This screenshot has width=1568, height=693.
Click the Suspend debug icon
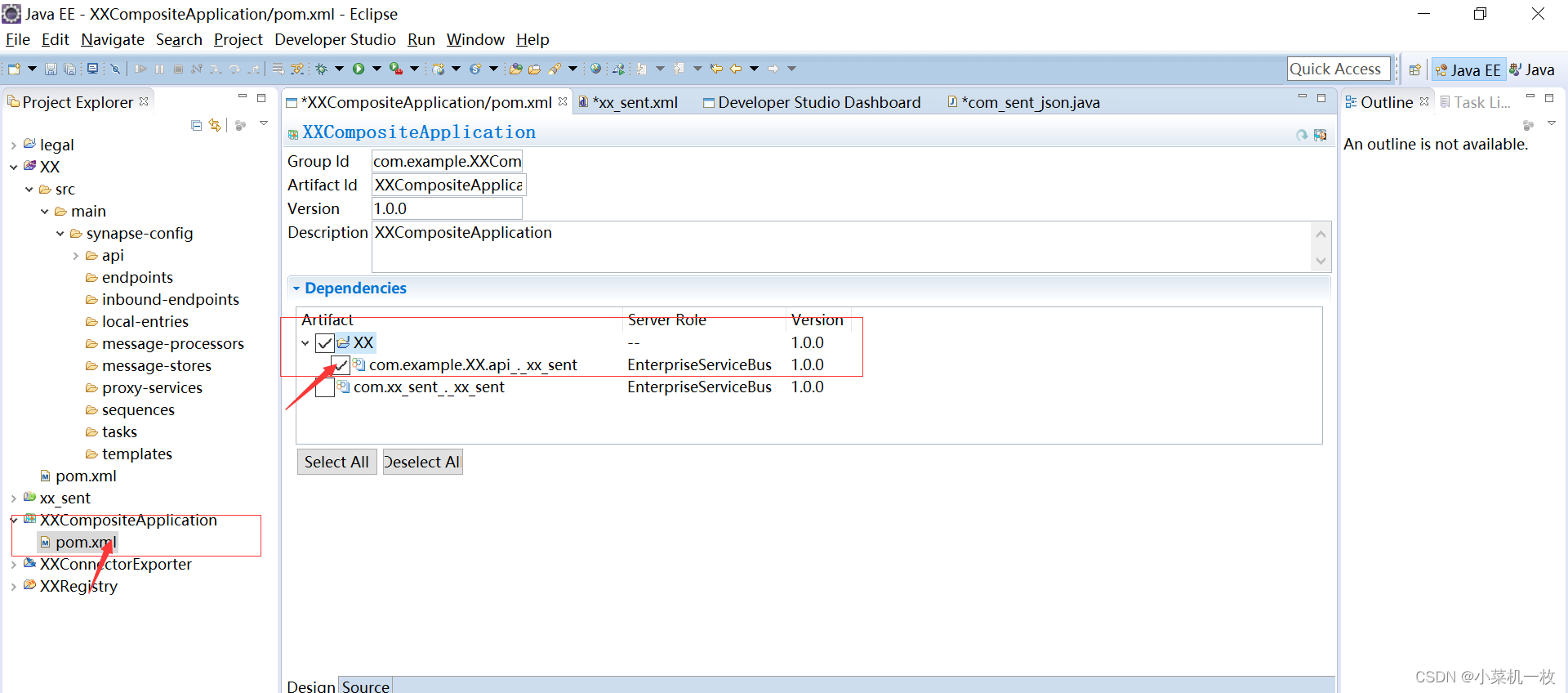point(159,69)
